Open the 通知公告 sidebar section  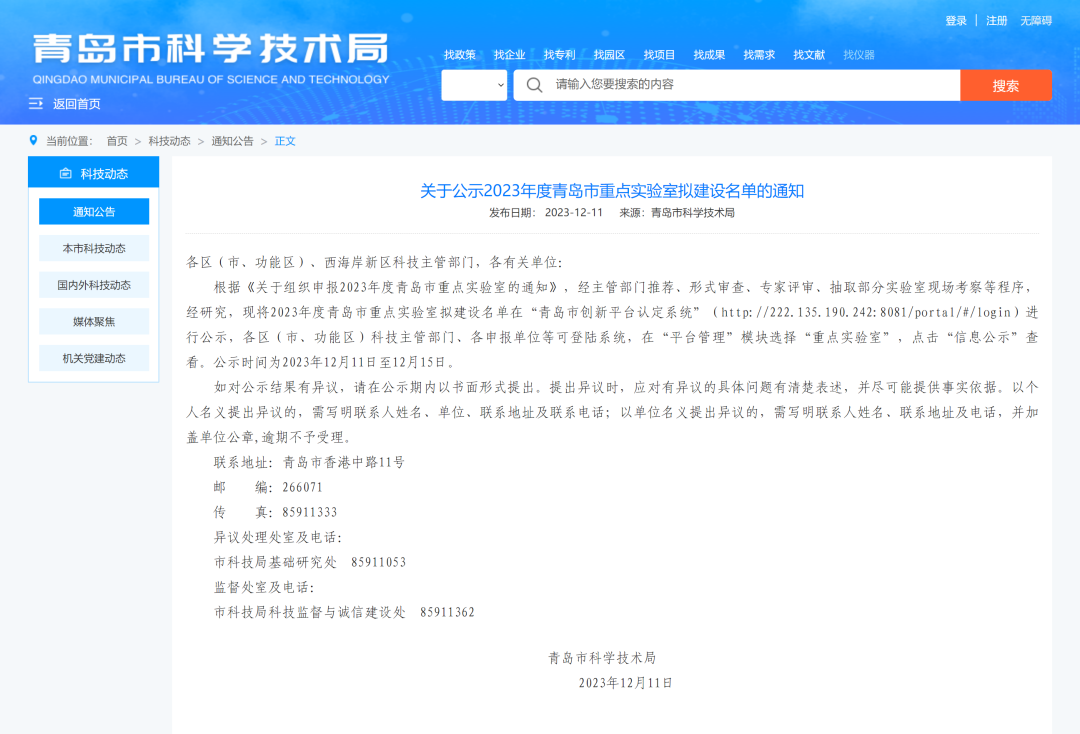pos(94,211)
